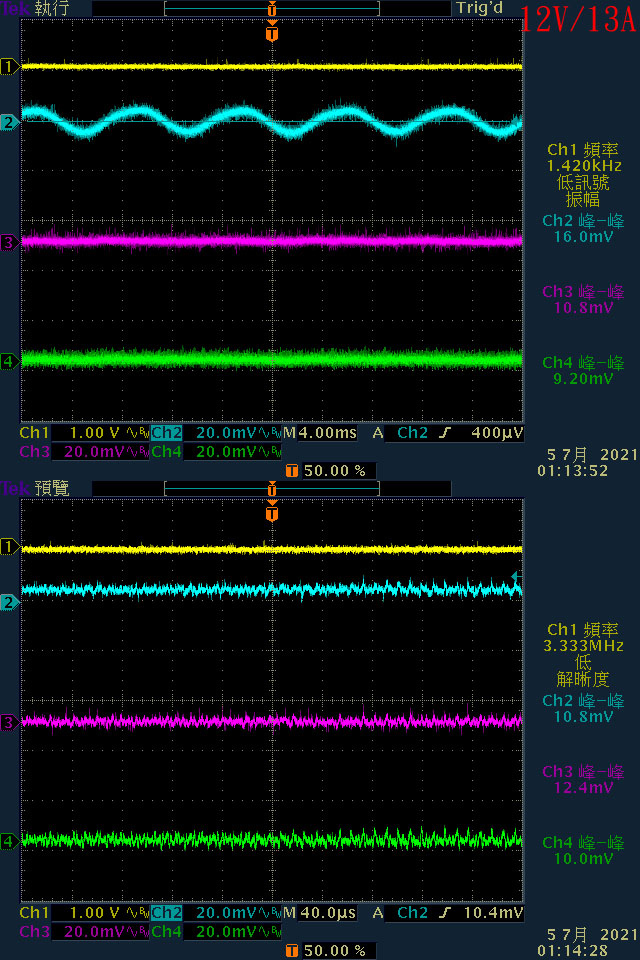Click the 執行 run status label
This screenshot has height=960, width=640.
tap(52, 9)
